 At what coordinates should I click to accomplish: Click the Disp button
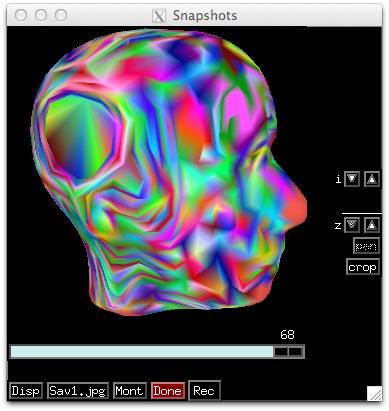(x=26, y=391)
